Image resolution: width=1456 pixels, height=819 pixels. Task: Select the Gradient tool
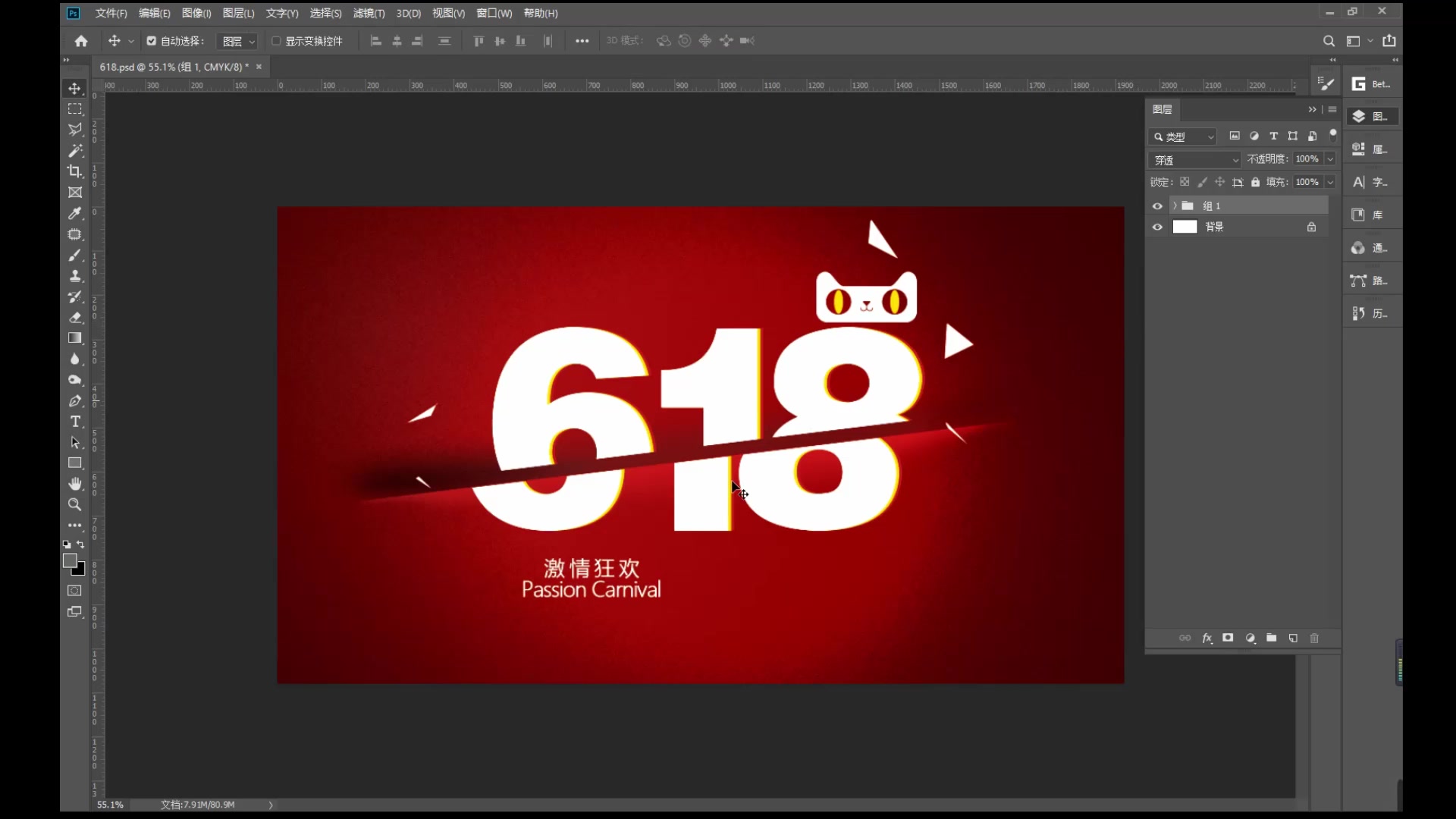tap(74, 338)
